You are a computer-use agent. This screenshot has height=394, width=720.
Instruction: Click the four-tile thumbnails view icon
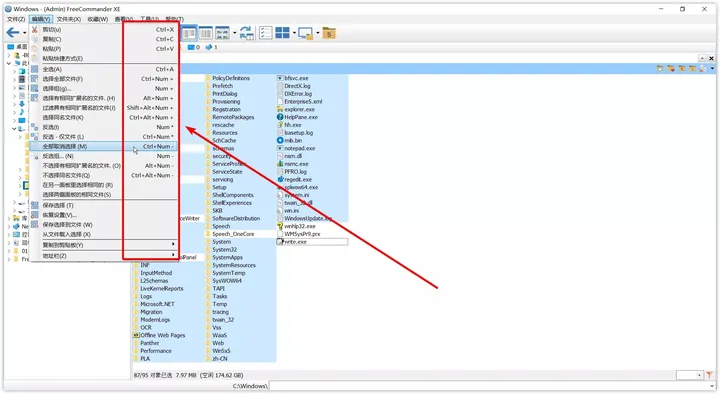[282, 33]
